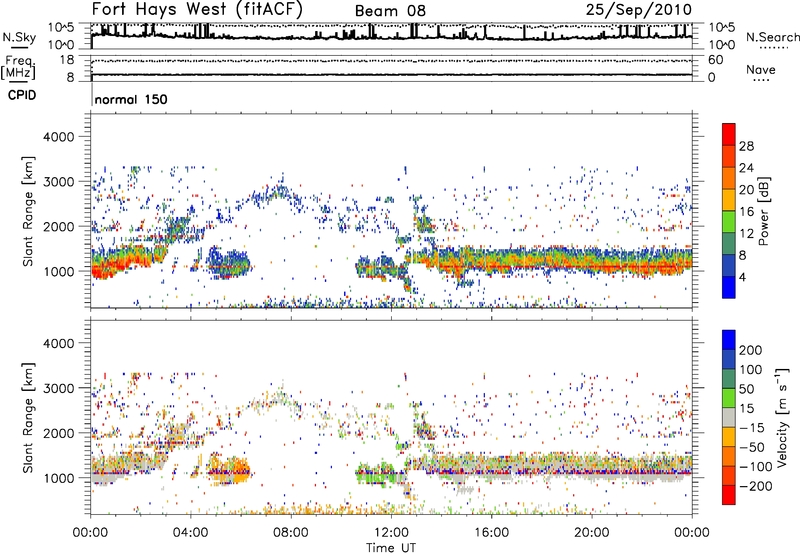Click the power panel 'Slant Range [km]' label
Viewport: 800px width, 554px height.
pos(28,211)
